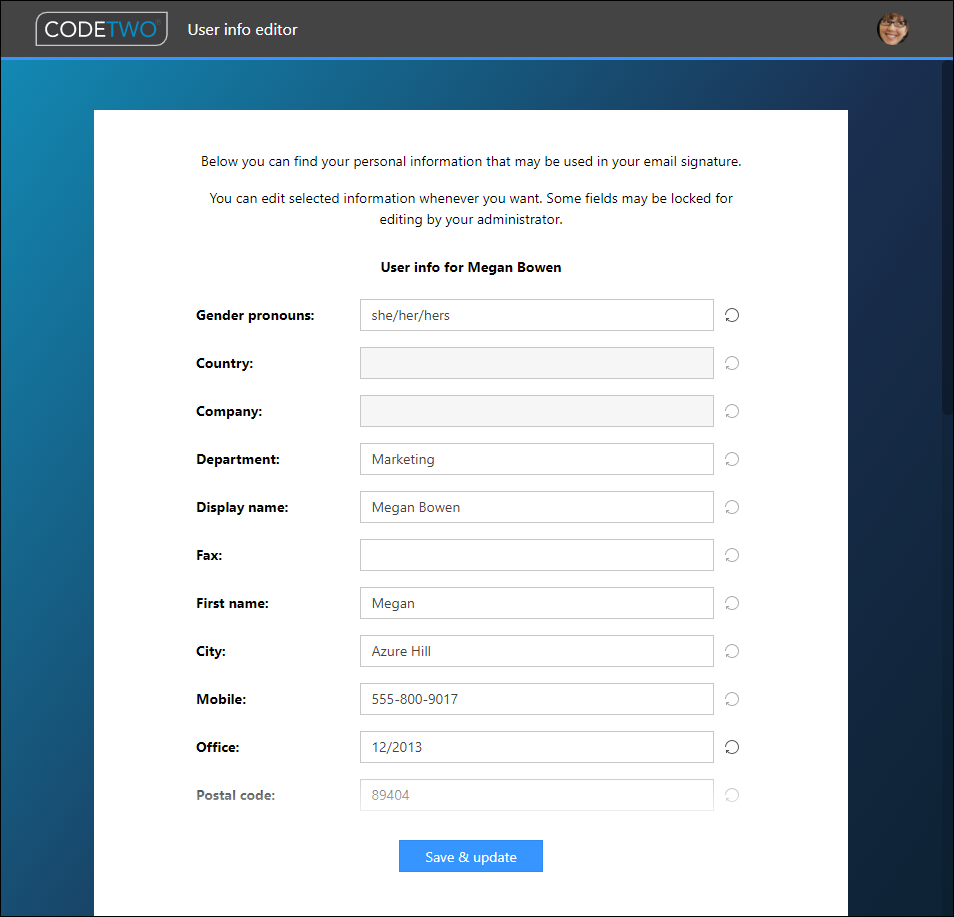954x917 pixels.
Task: Reset the Gender pronouns field value
Action: (x=731, y=315)
